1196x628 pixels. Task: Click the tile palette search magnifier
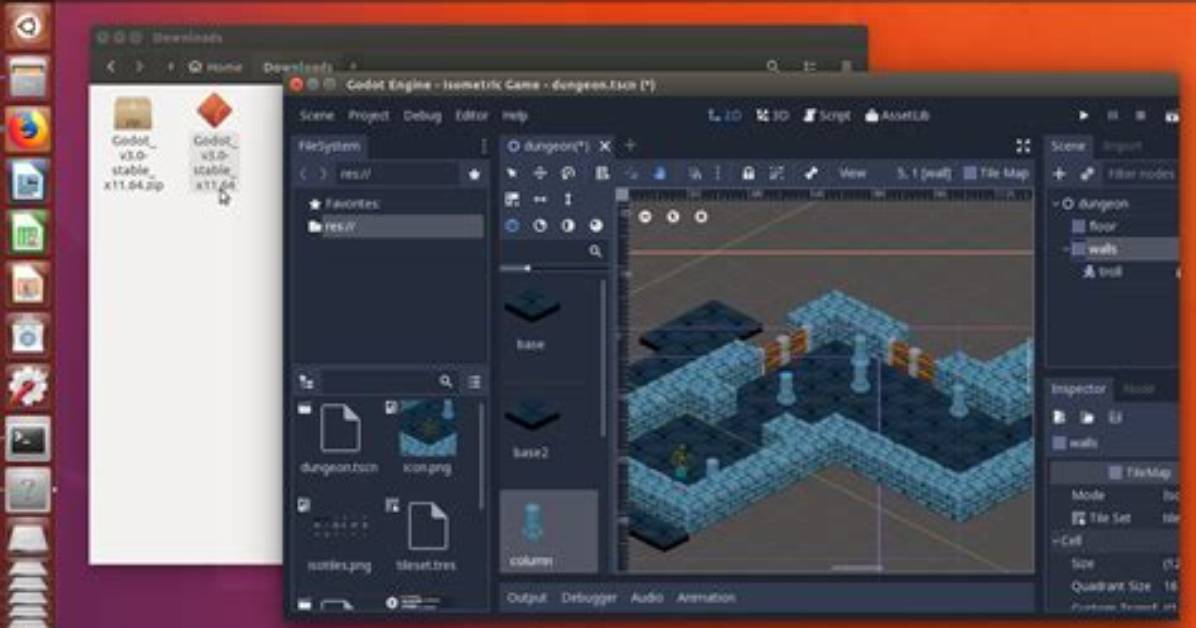click(x=595, y=251)
